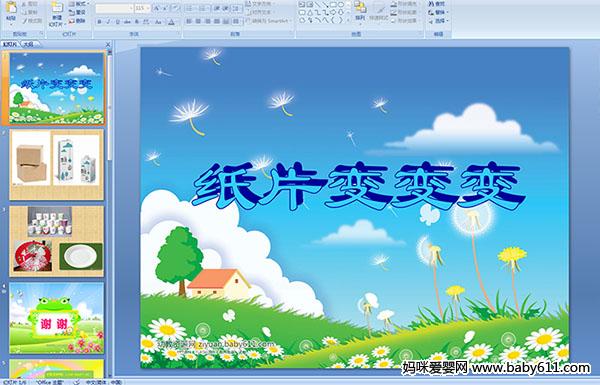Select the Rectangle shape in gallery
The width and height of the screenshot is (600, 385).
(x=333, y=5)
